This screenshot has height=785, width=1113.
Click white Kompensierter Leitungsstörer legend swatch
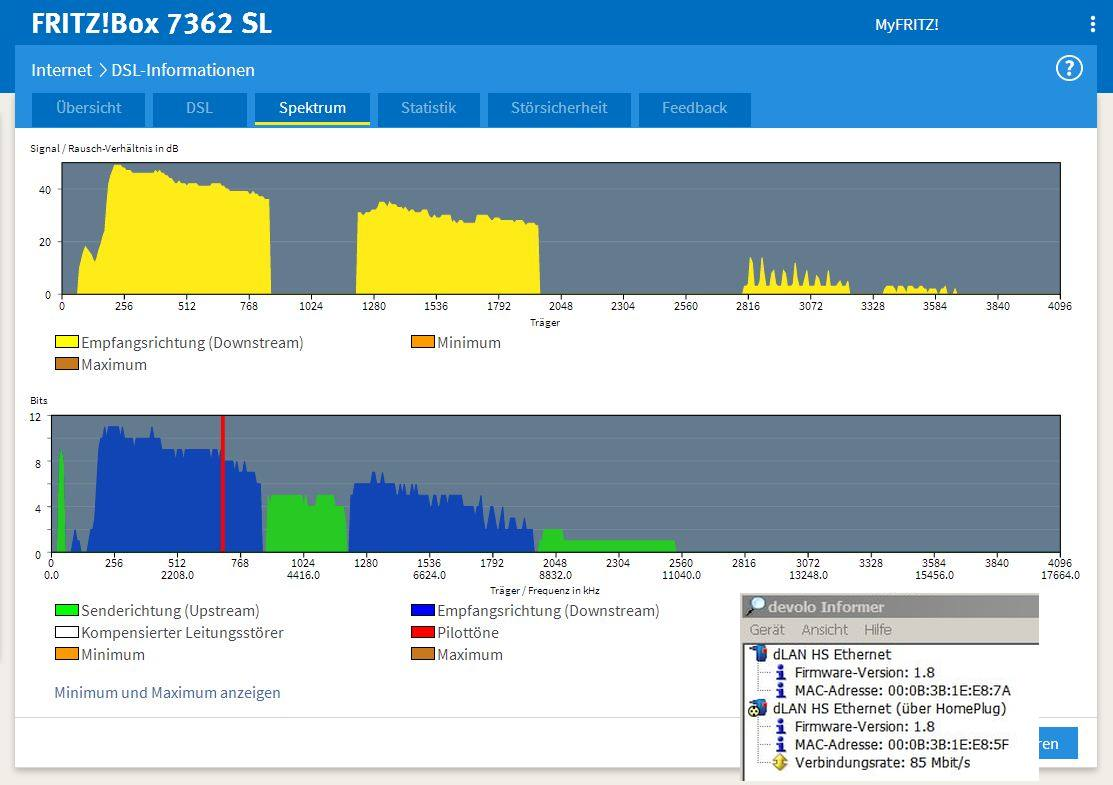tap(67, 632)
